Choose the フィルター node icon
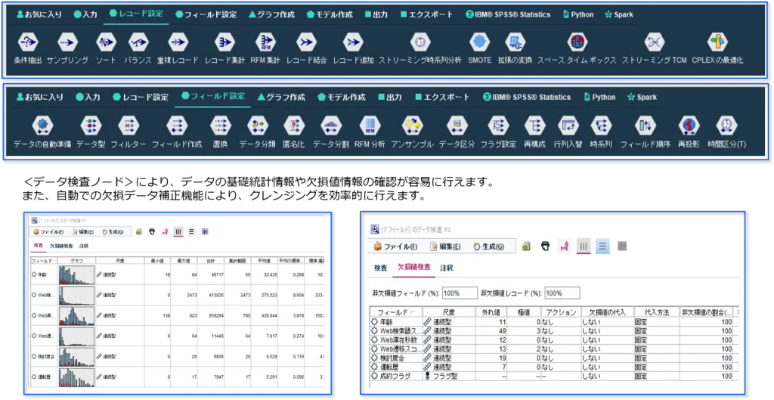774x400 pixels. pos(128,126)
